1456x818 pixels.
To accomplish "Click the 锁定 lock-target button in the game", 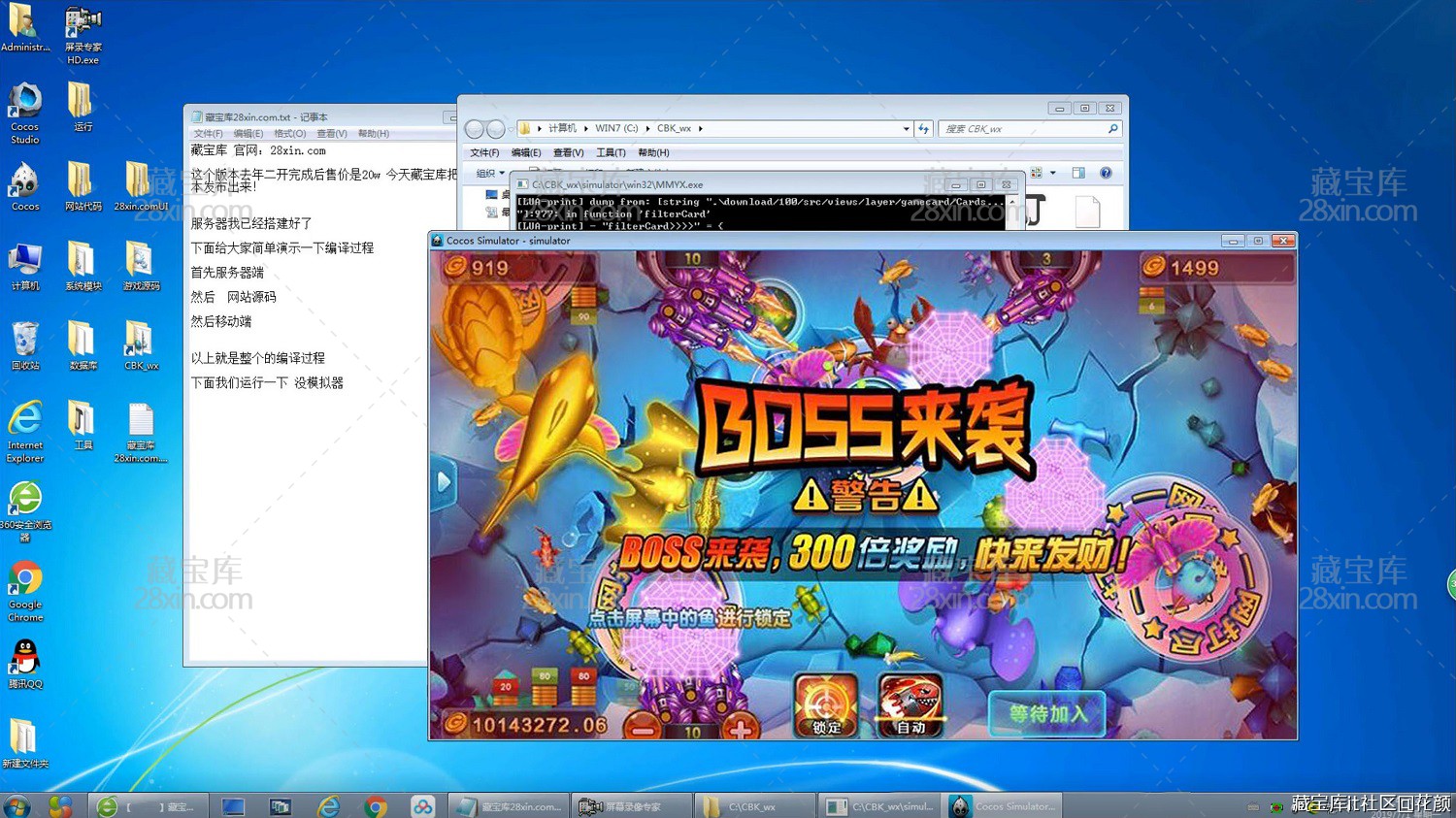I will [826, 705].
